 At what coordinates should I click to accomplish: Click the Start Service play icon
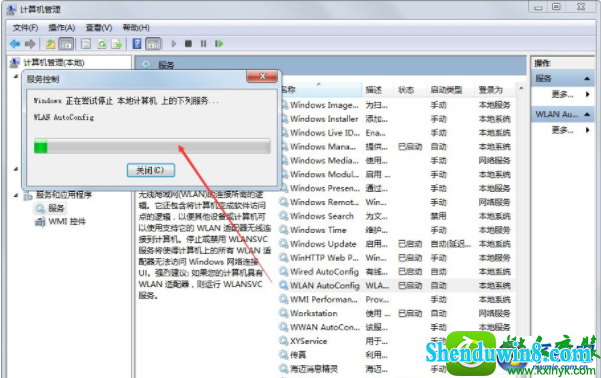coord(174,44)
